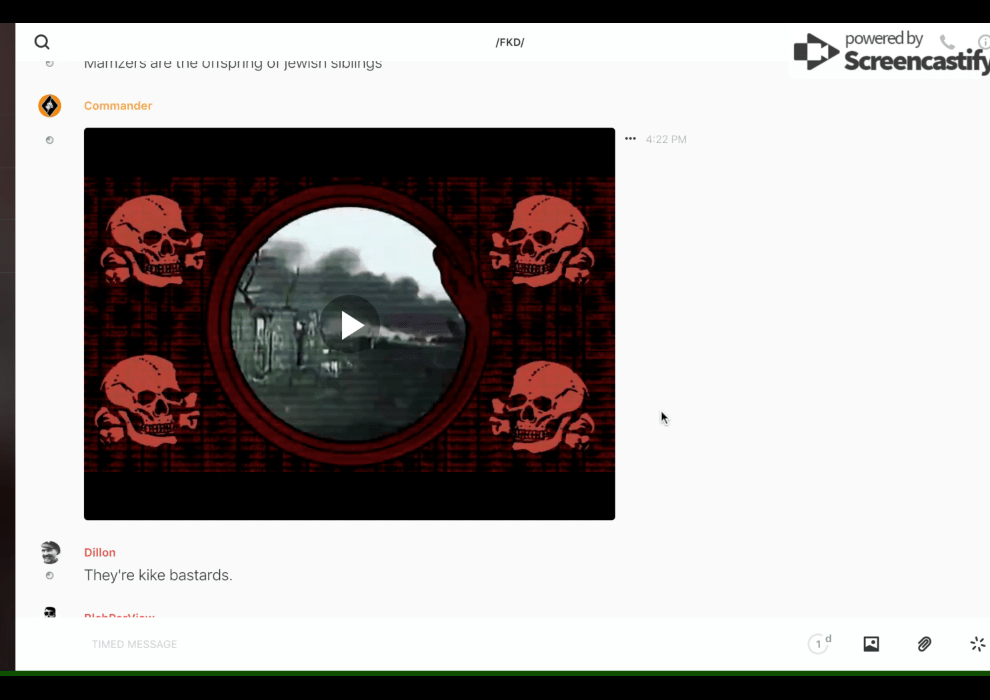Attach a file with the paperclip icon
Image resolution: width=990 pixels, height=700 pixels.
(x=924, y=644)
